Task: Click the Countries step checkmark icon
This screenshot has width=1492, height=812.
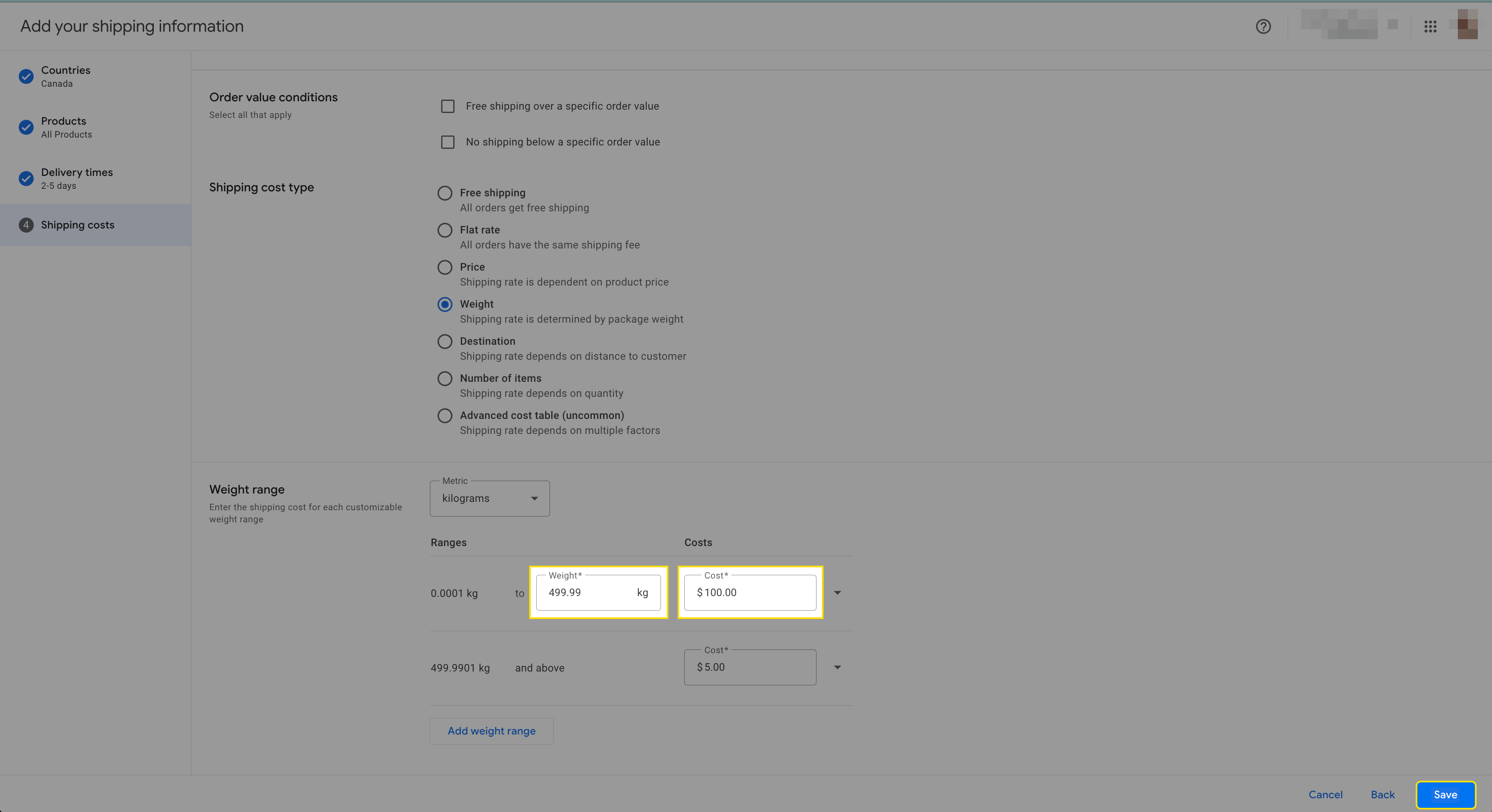Action: tap(26, 76)
